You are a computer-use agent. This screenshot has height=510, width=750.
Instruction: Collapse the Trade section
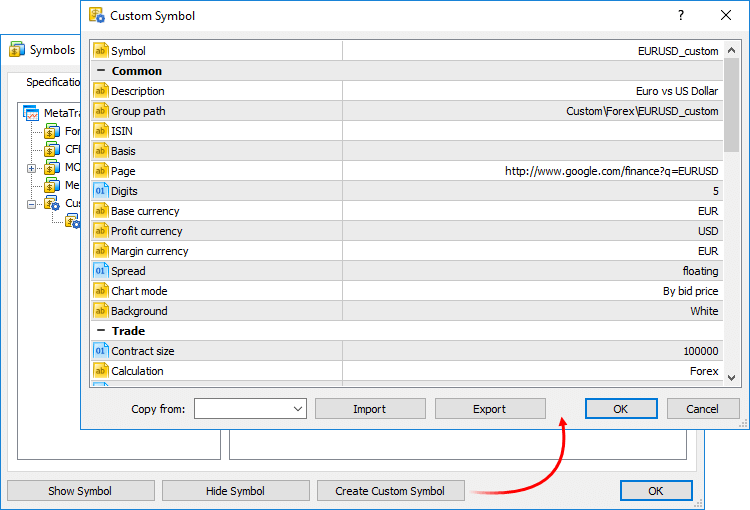point(100,331)
